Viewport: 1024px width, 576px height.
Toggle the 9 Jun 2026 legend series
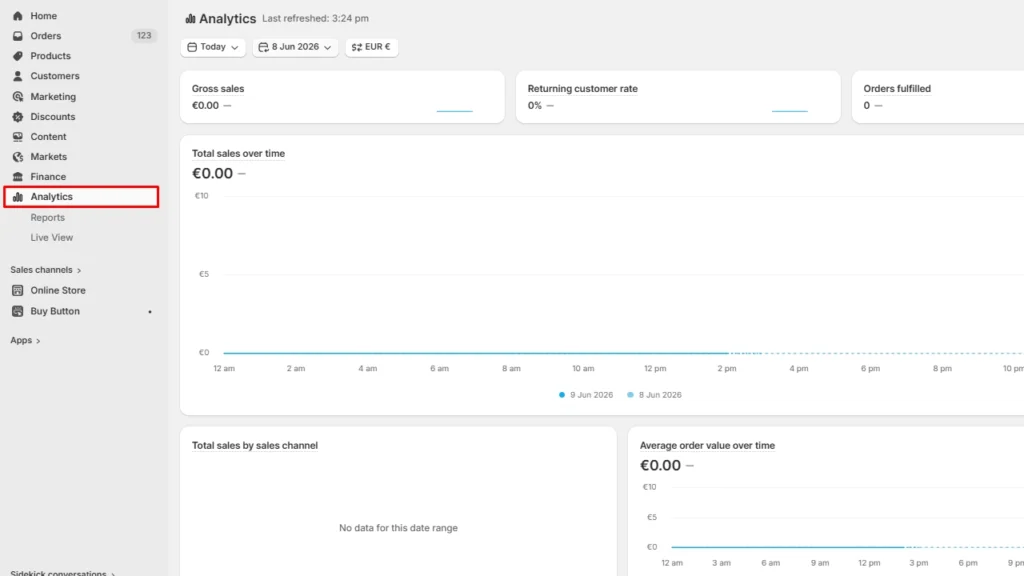[586, 395]
